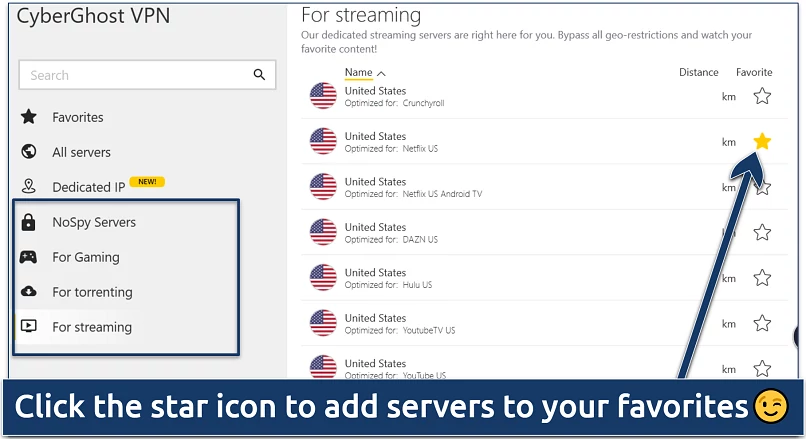
Task: Sort by the Distance column header
Action: click(x=699, y=72)
